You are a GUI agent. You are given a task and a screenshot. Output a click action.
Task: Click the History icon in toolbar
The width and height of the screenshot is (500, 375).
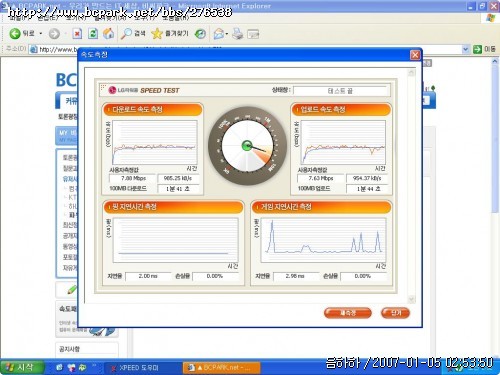click(200, 34)
